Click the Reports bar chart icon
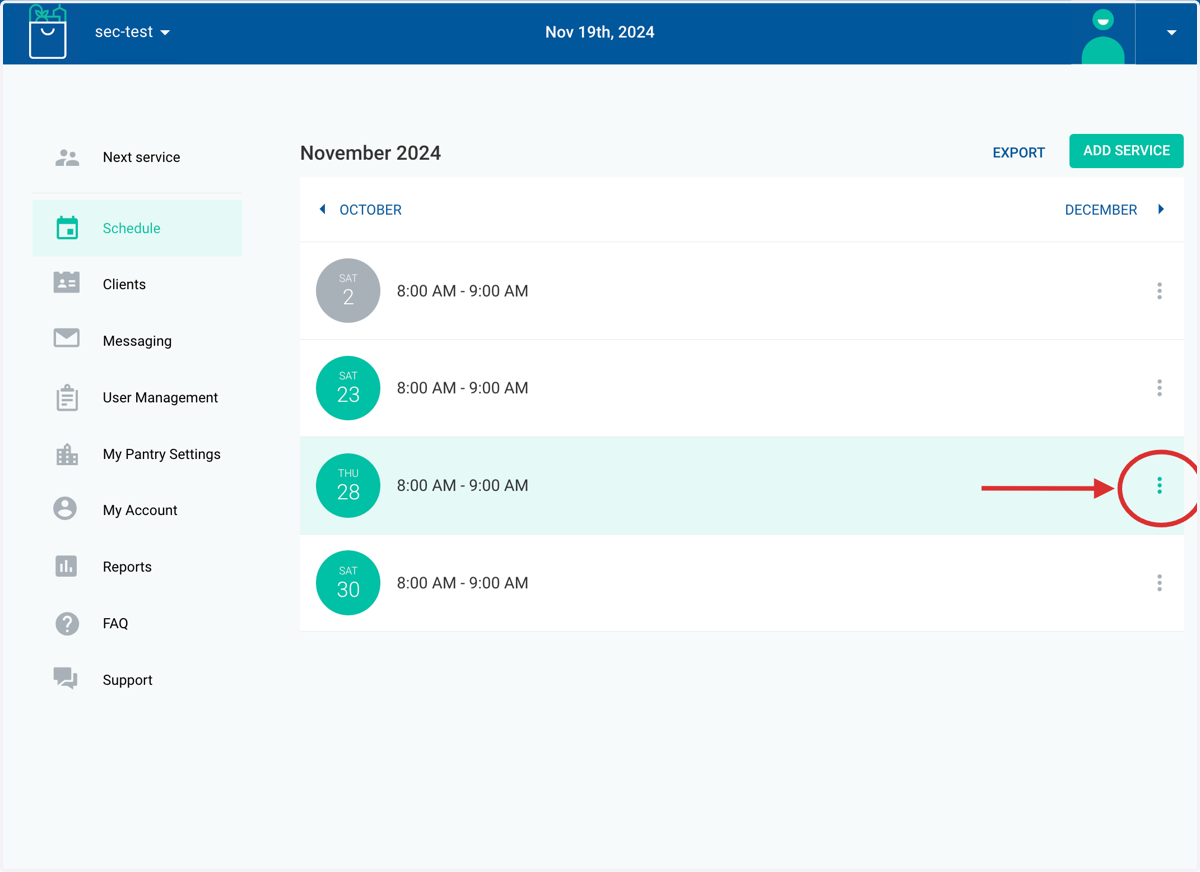Image resolution: width=1200 pixels, height=872 pixels. pos(66,566)
